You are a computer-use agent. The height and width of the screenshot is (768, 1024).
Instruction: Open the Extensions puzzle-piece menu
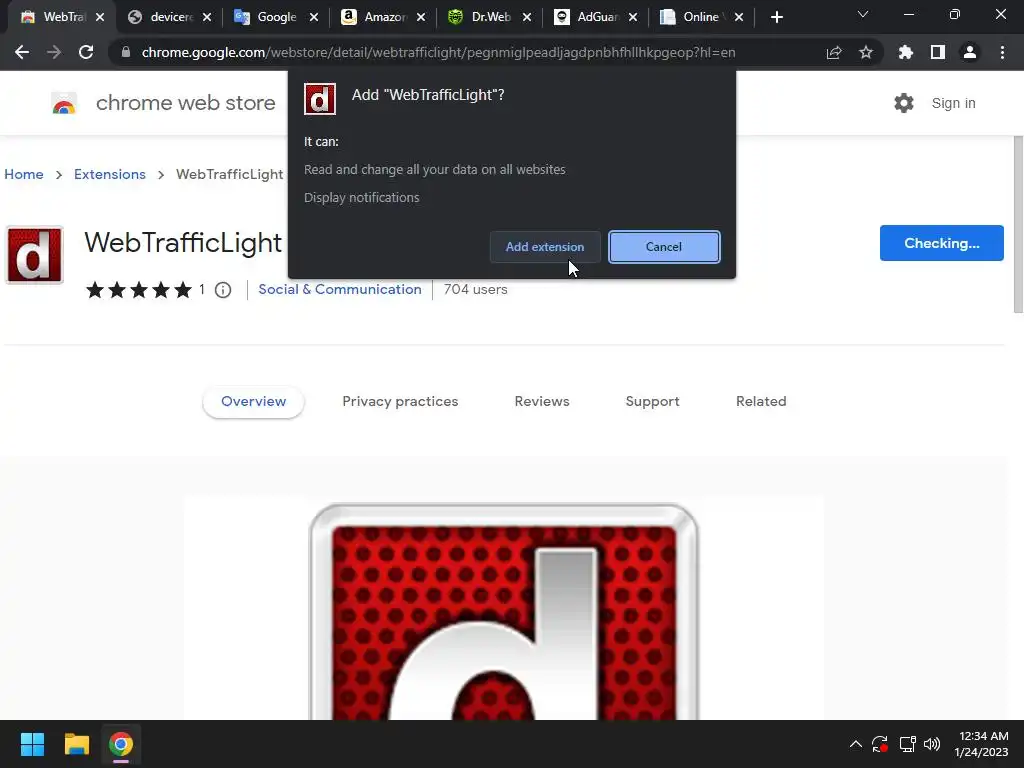[906, 52]
